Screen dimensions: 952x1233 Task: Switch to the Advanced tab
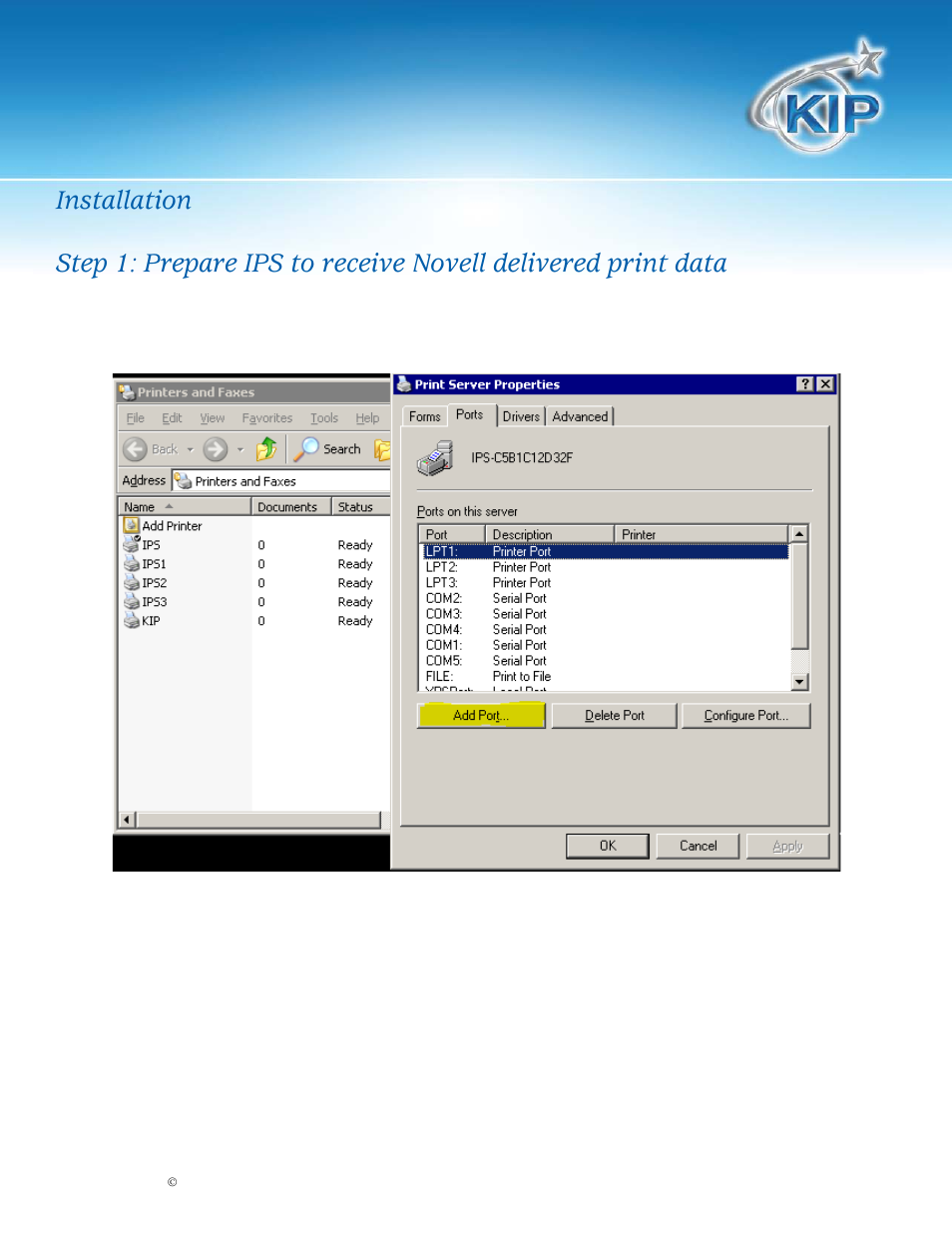[580, 416]
